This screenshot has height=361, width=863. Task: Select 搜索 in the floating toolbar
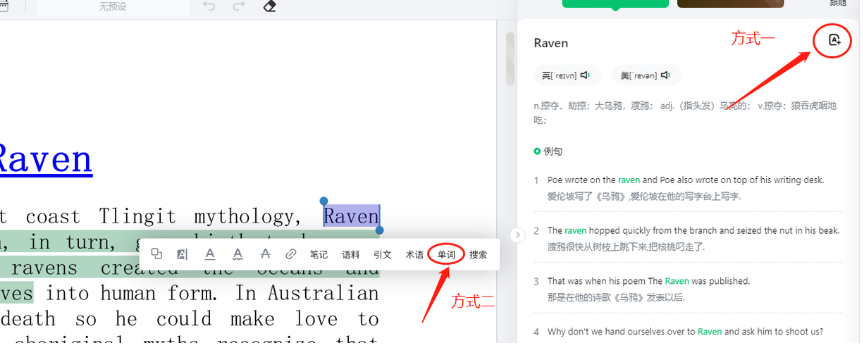click(478, 255)
